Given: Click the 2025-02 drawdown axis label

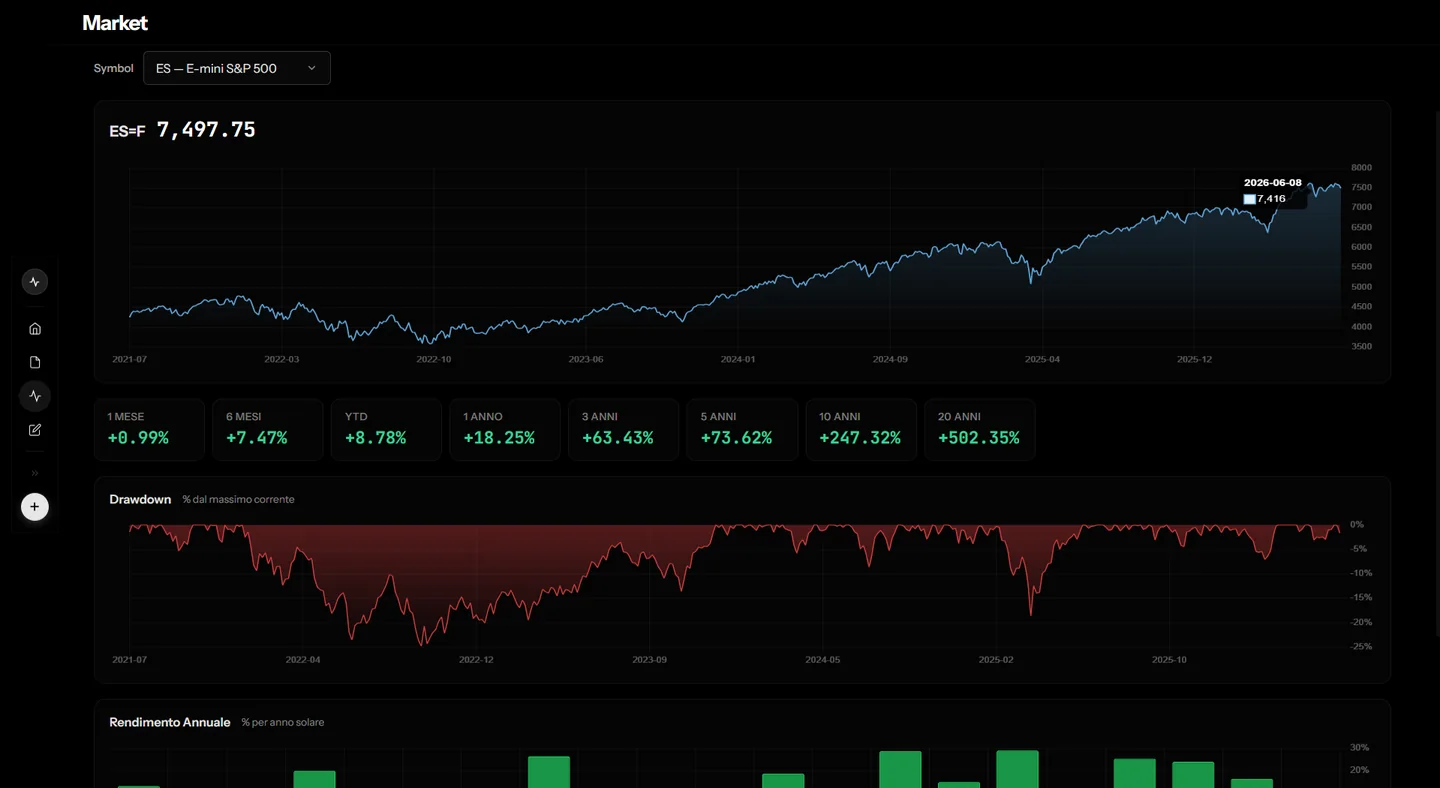Looking at the screenshot, I should pos(996,660).
